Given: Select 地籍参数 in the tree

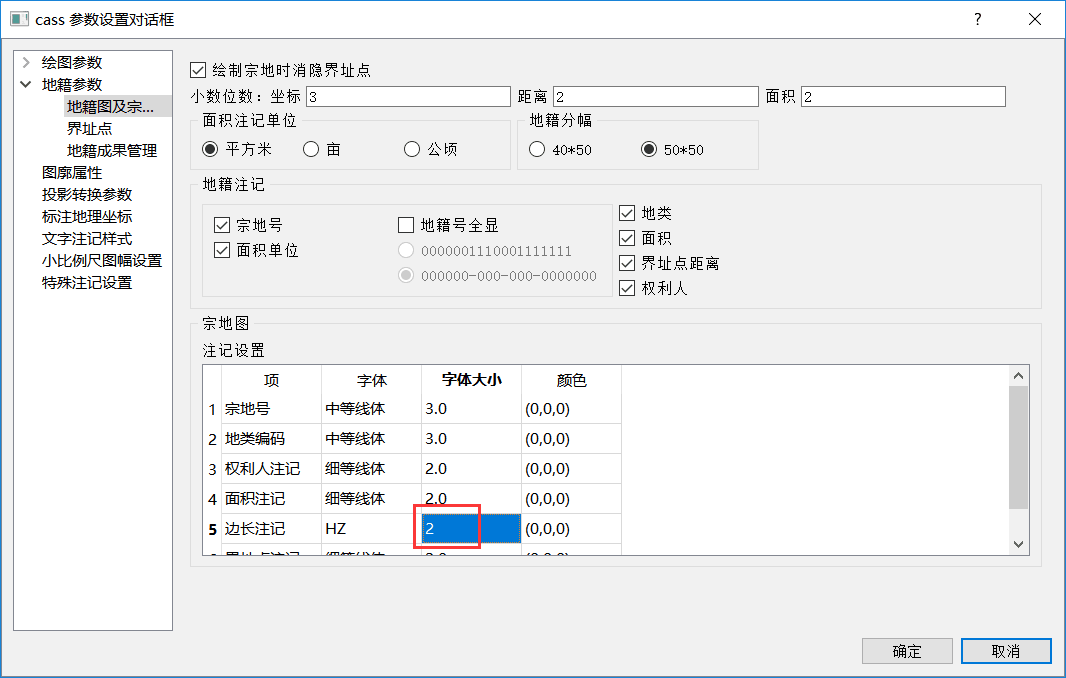Looking at the screenshot, I should 71,84.
